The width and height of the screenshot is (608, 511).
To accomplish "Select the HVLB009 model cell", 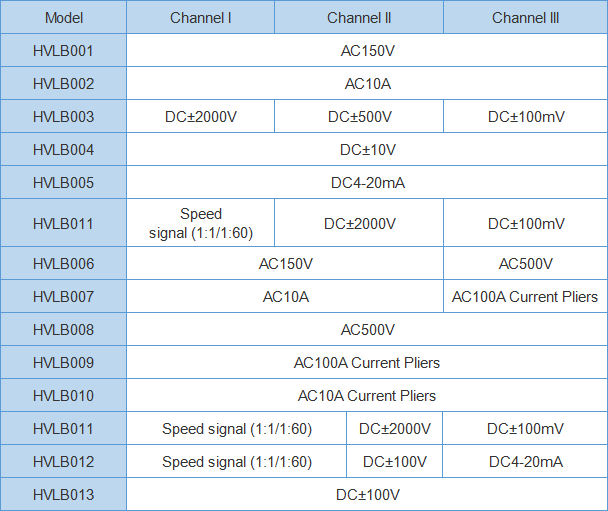I will pyautogui.click(x=63, y=363).
